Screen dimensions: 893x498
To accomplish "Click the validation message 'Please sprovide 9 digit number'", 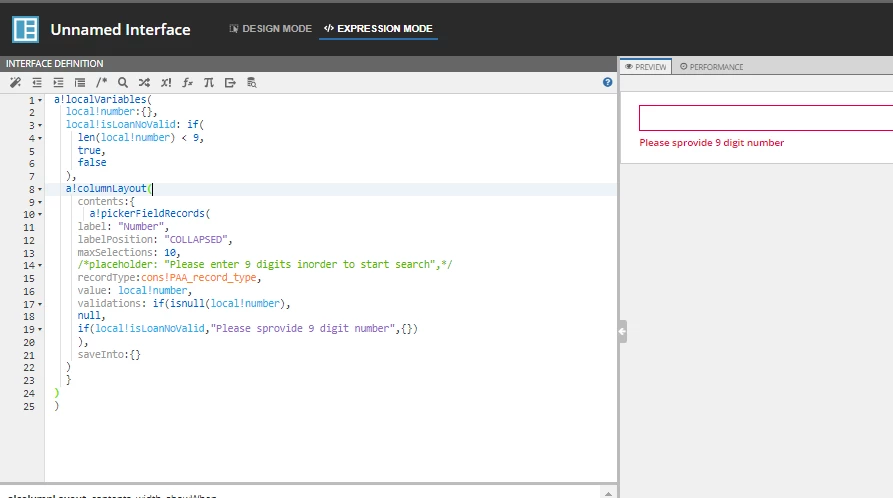I will (711, 142).
